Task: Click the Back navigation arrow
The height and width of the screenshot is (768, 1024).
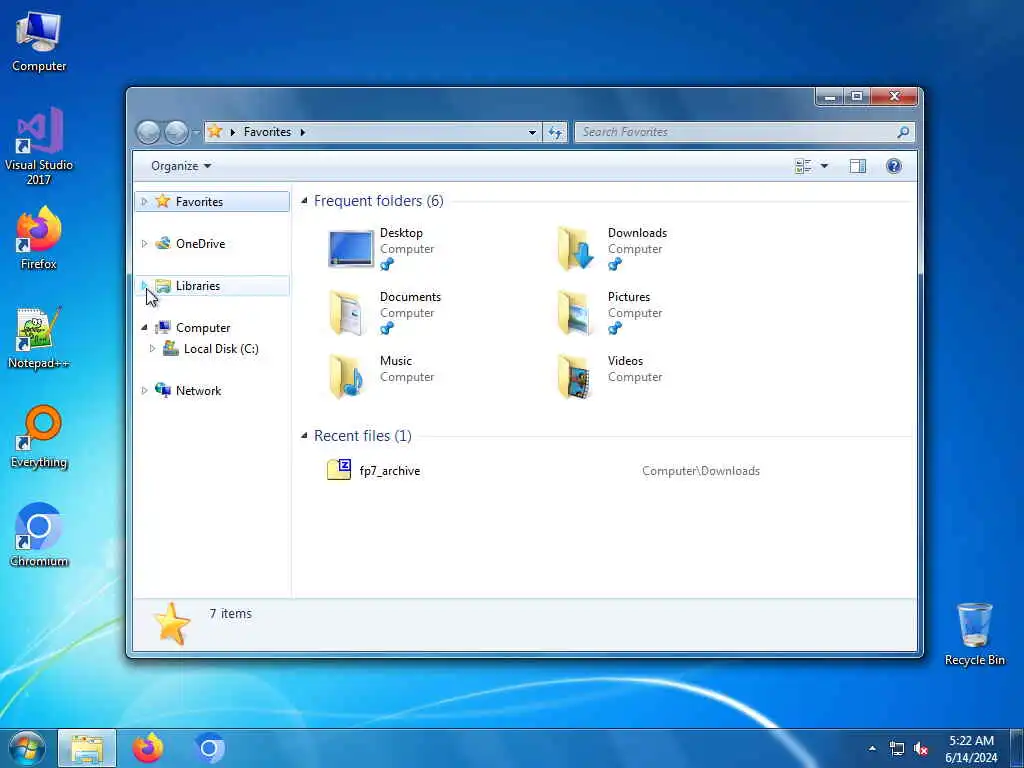Action: [x=148, y=133]
